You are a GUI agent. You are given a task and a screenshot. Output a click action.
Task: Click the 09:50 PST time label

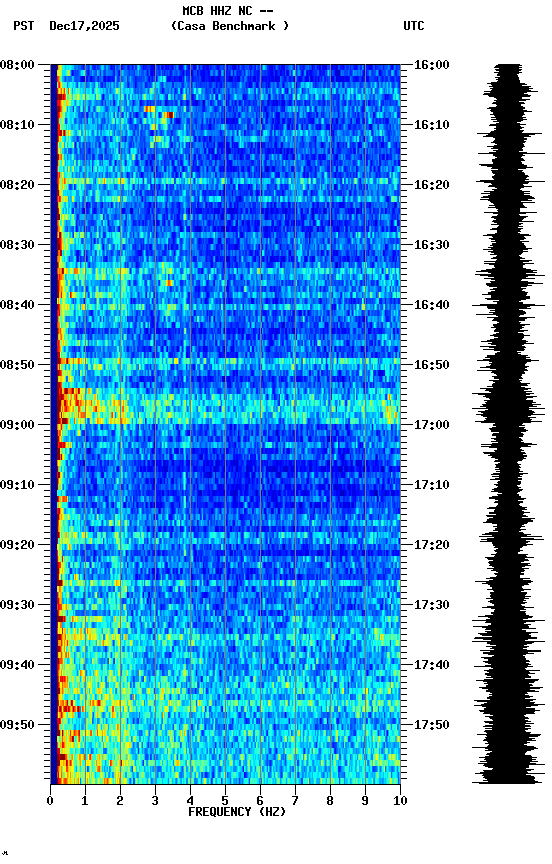[17, 725]
